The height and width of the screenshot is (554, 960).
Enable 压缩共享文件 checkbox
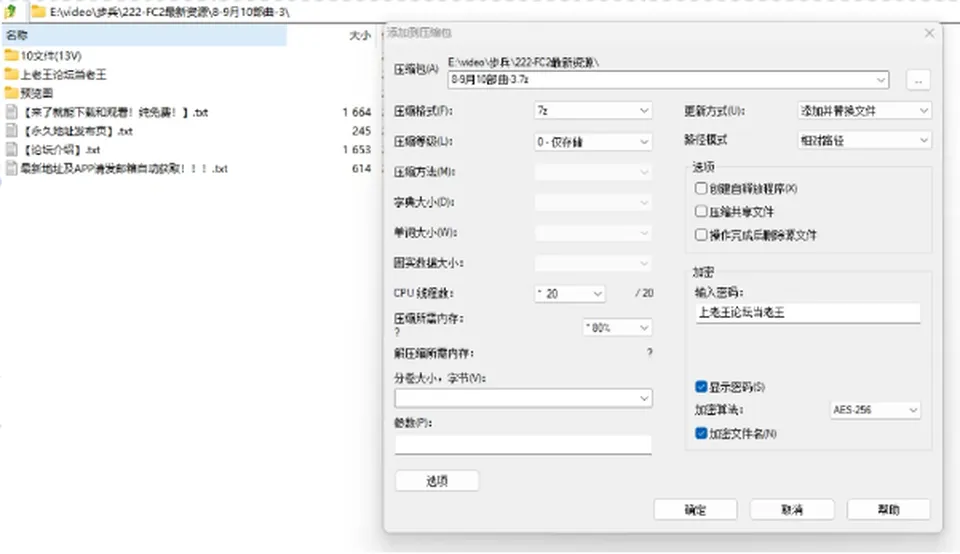[x=701, y=211]
